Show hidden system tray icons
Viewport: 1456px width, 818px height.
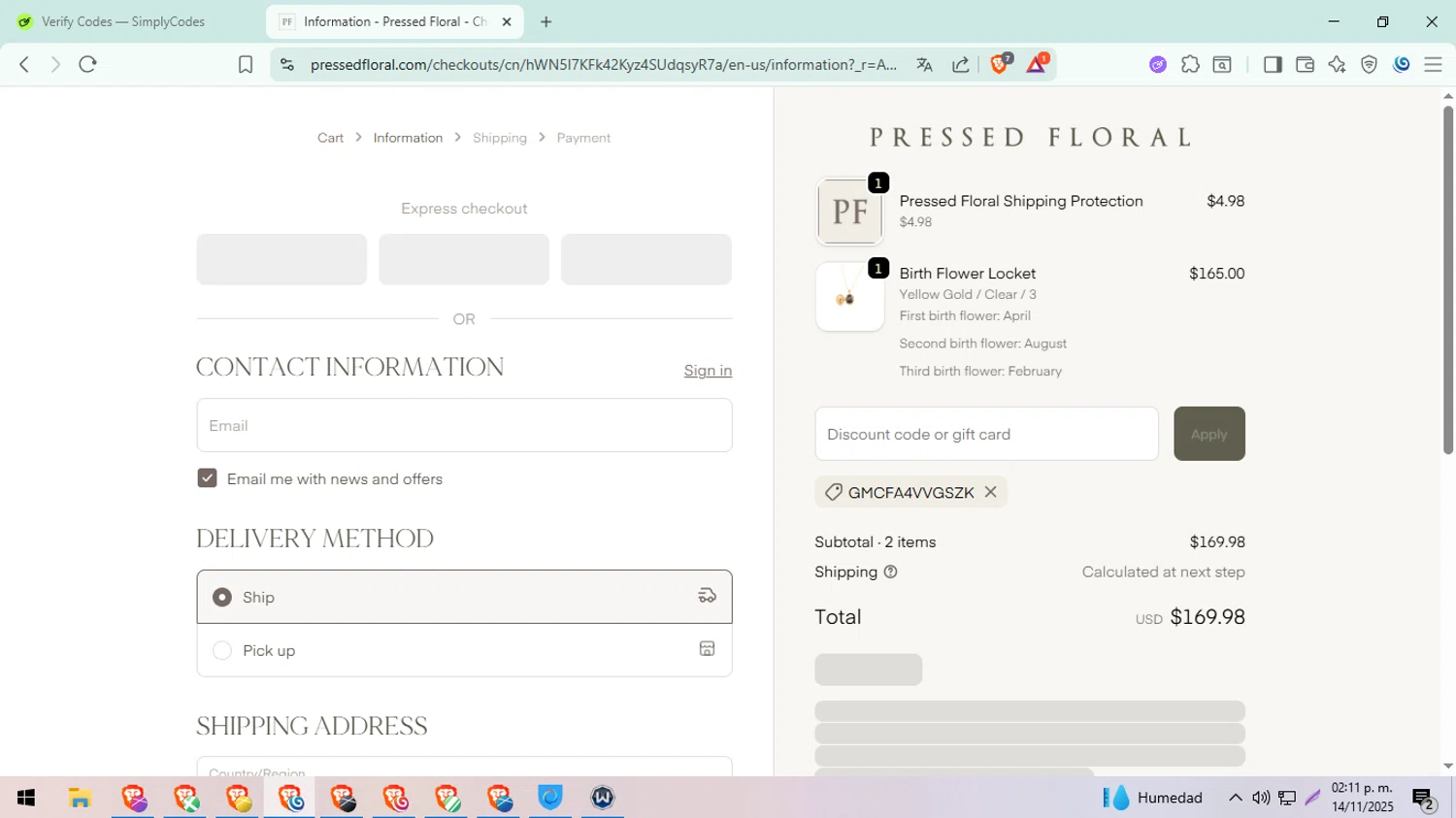click(1235, 798)
